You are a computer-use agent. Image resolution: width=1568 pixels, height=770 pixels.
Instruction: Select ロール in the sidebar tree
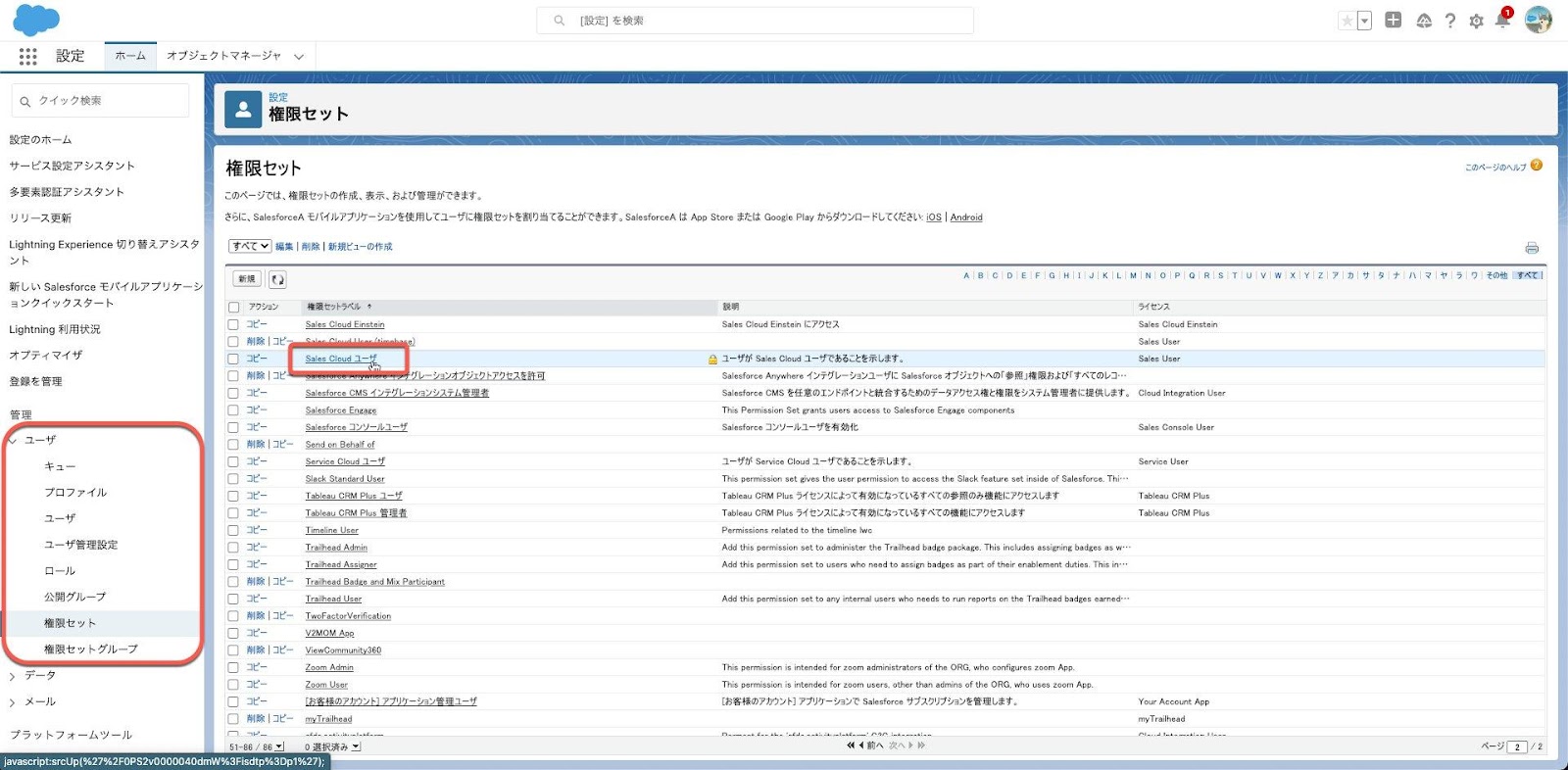[x=60, y=571]
